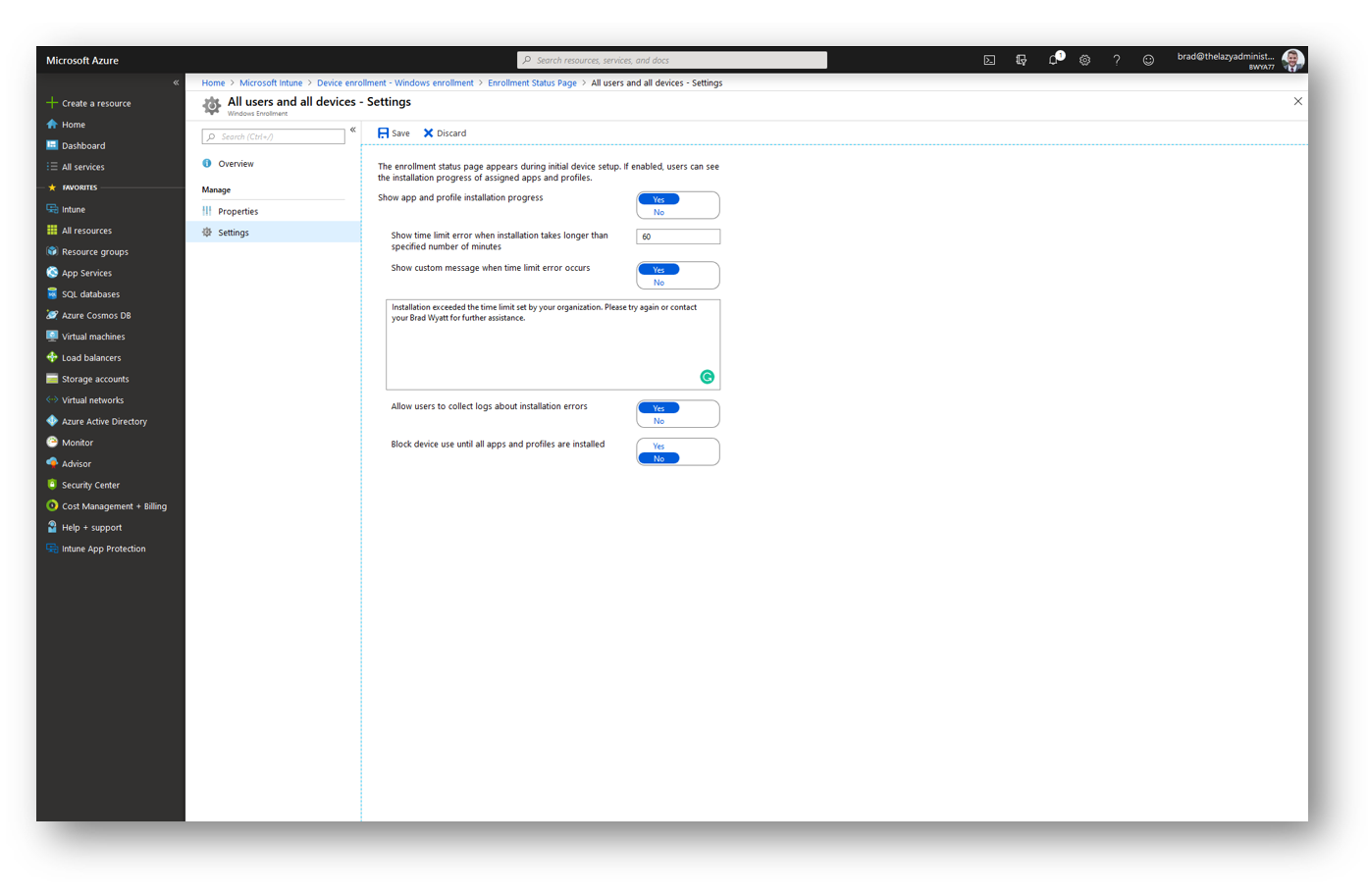Screen dimensions: 1368x896
Task: Click the Dashboard icon in sidebar
Action: pos(52,145)
